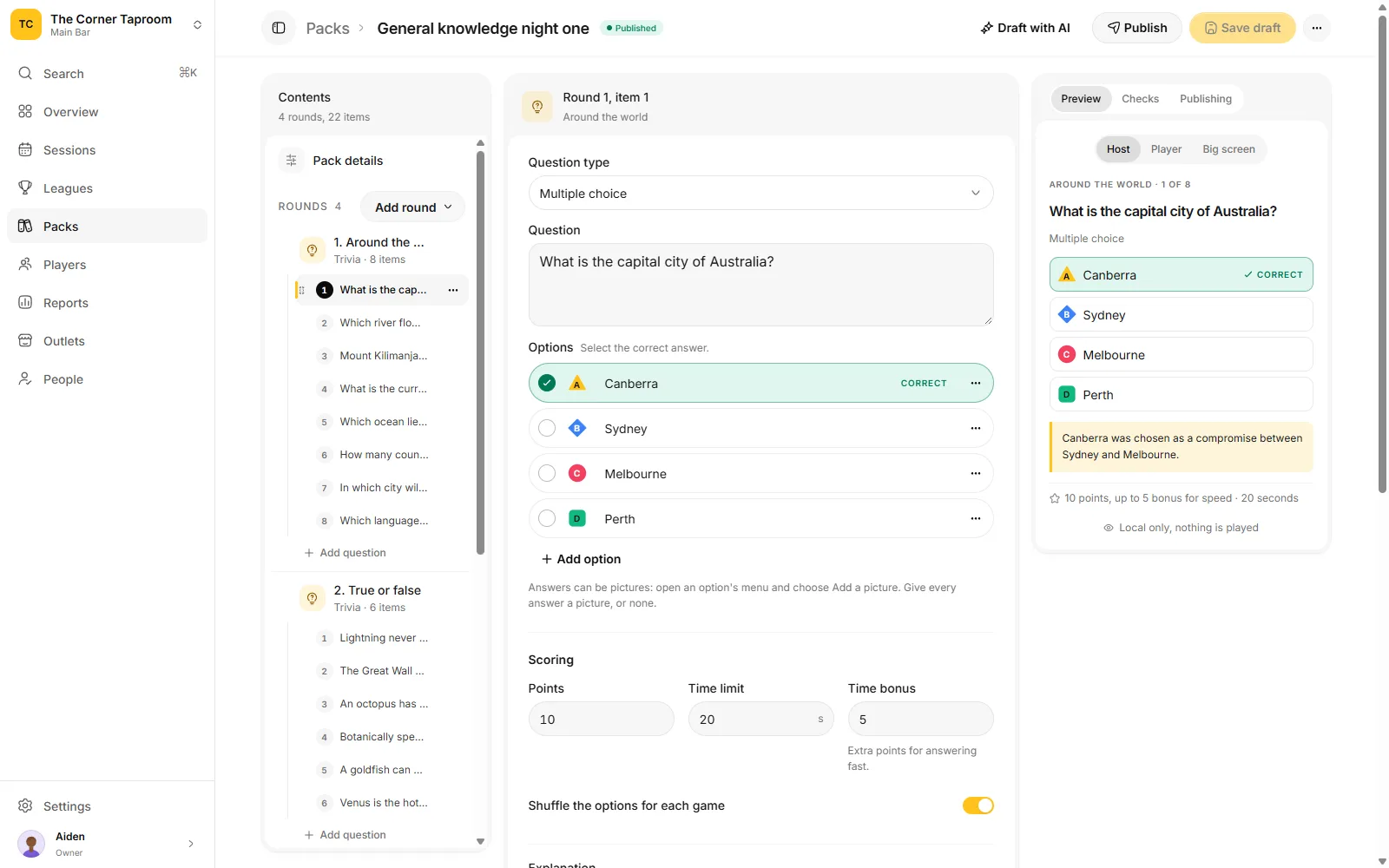
Task: Click the Publish button
Action: click(x=1137, y=28)
